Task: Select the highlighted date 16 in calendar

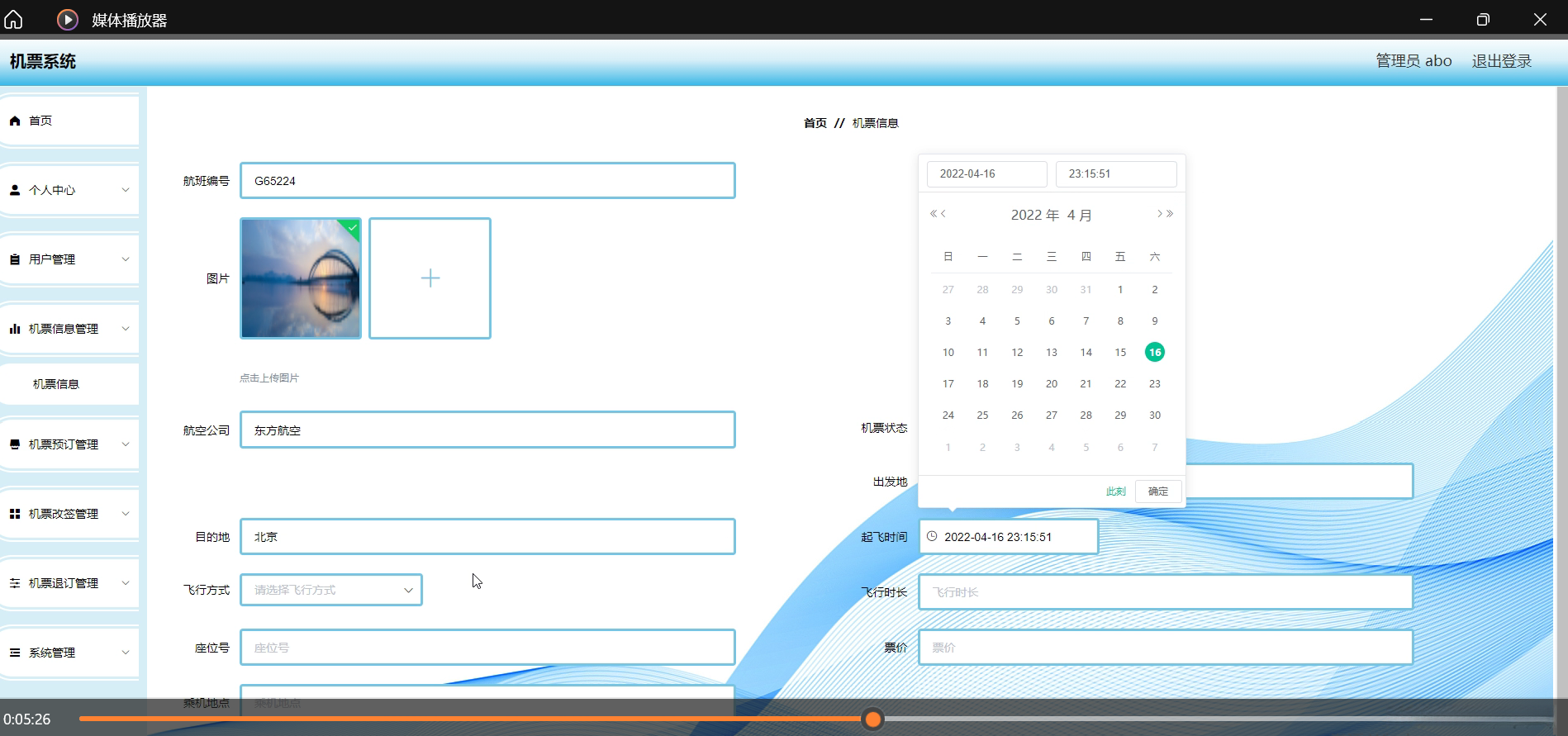Action: [1155, 353]
